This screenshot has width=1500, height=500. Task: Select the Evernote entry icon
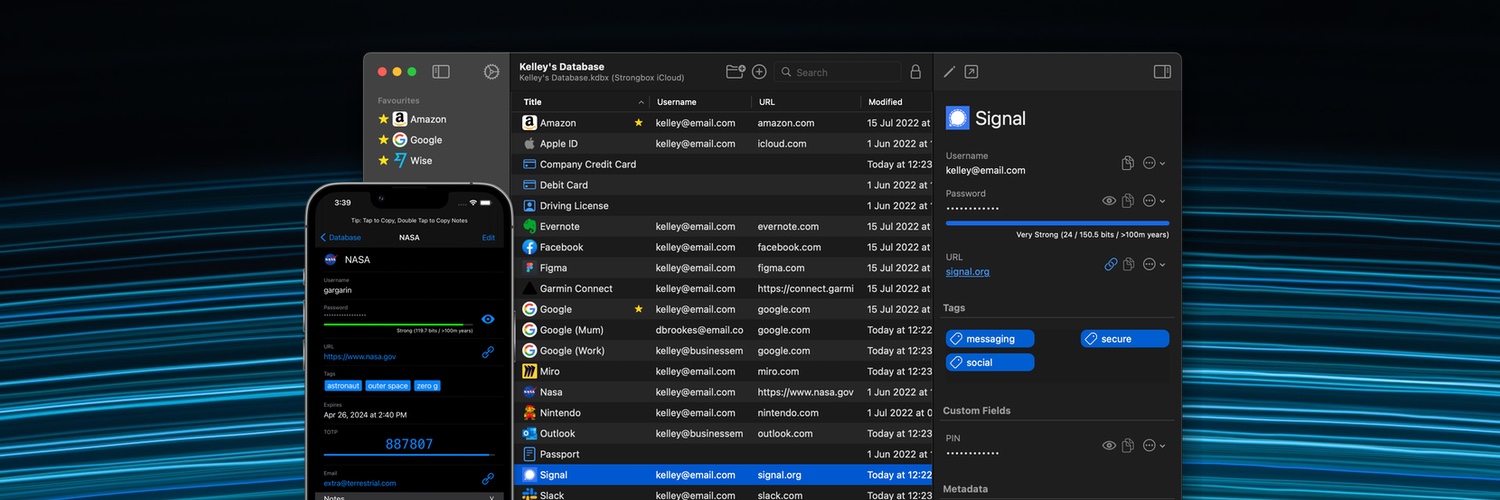530,226
